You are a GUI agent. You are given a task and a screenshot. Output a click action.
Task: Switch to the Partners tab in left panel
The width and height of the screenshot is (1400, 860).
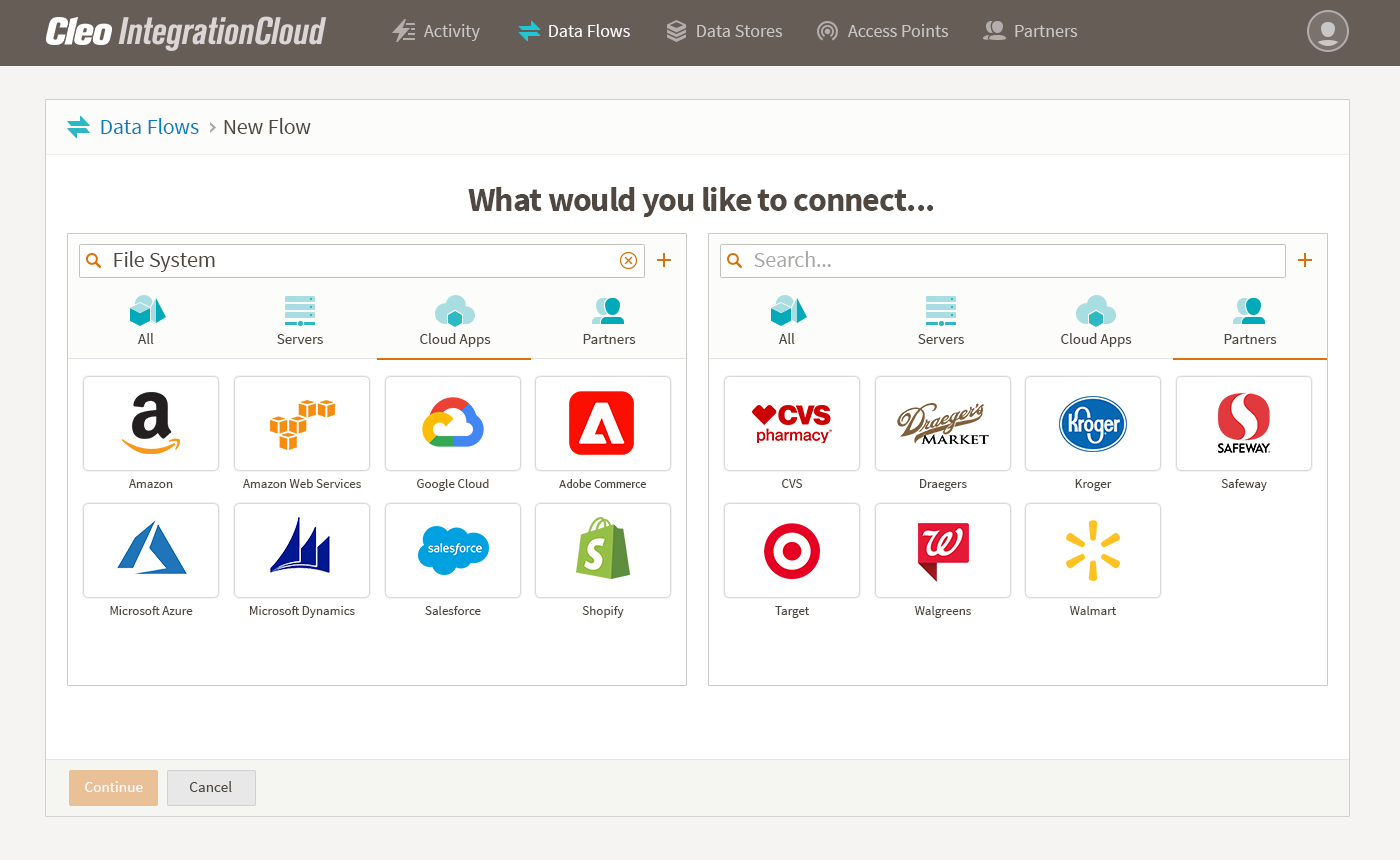609,322
